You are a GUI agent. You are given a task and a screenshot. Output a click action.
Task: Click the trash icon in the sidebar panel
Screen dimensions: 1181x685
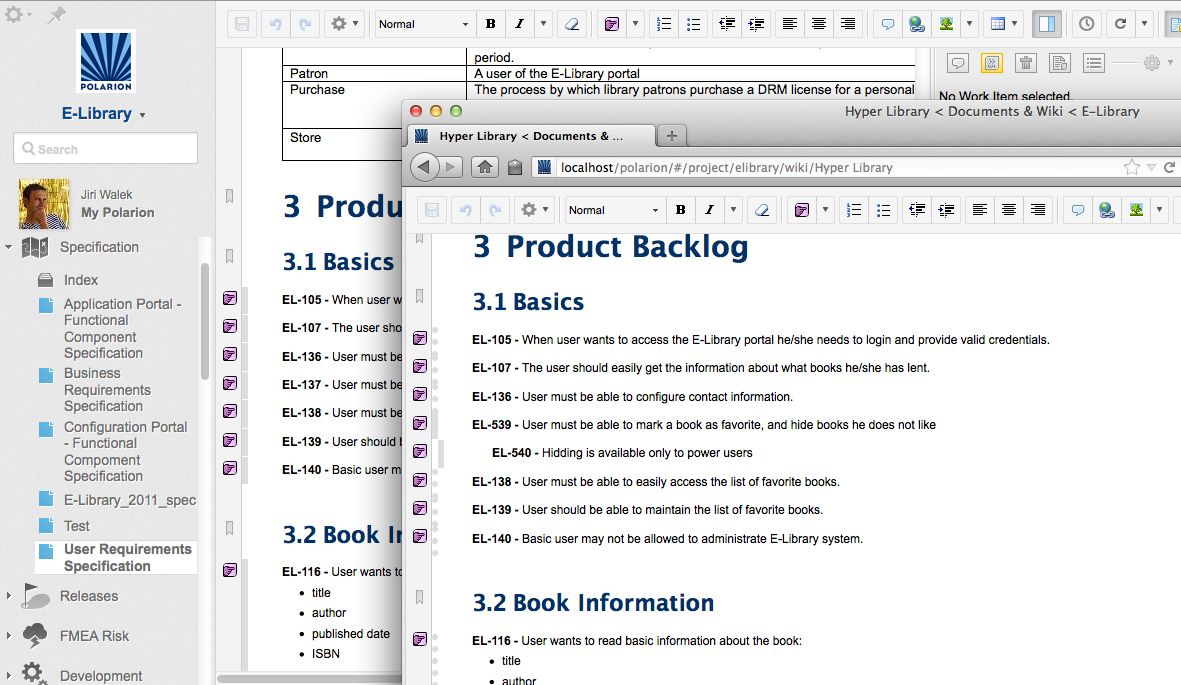coord(1026,63)
